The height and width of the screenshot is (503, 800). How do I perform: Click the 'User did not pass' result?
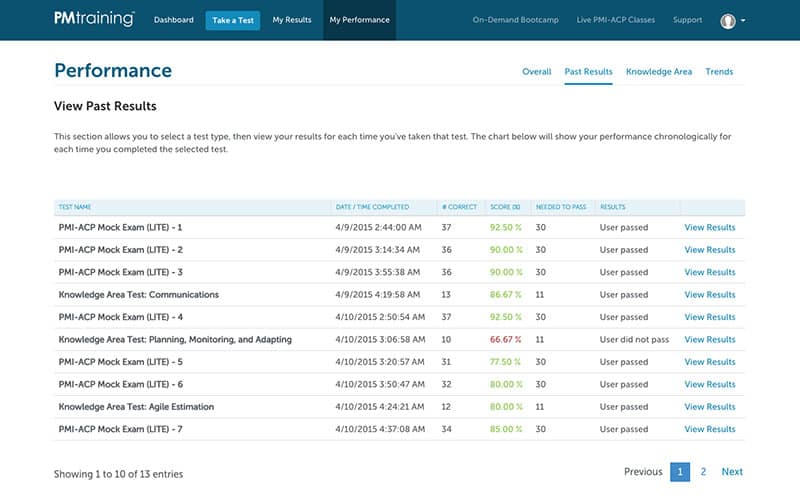tap(634, 340)
